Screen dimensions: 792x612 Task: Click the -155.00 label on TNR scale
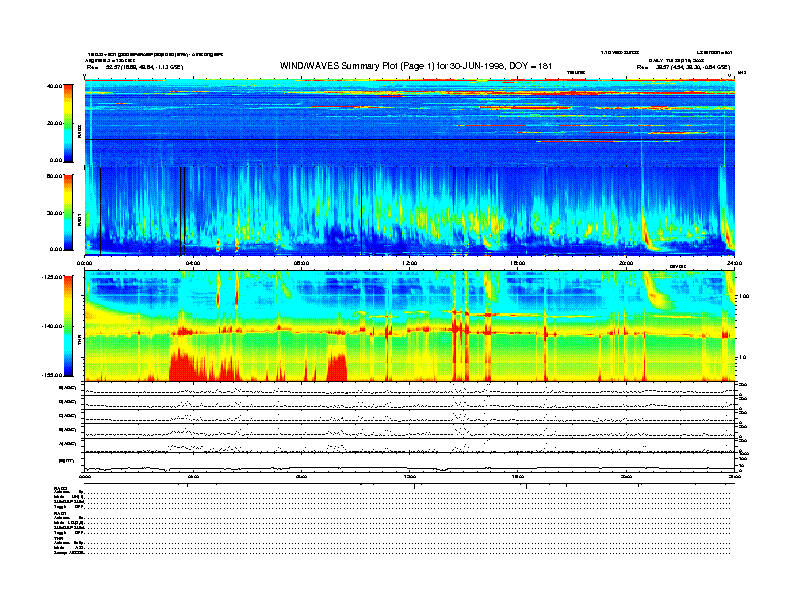click(52, 375)
